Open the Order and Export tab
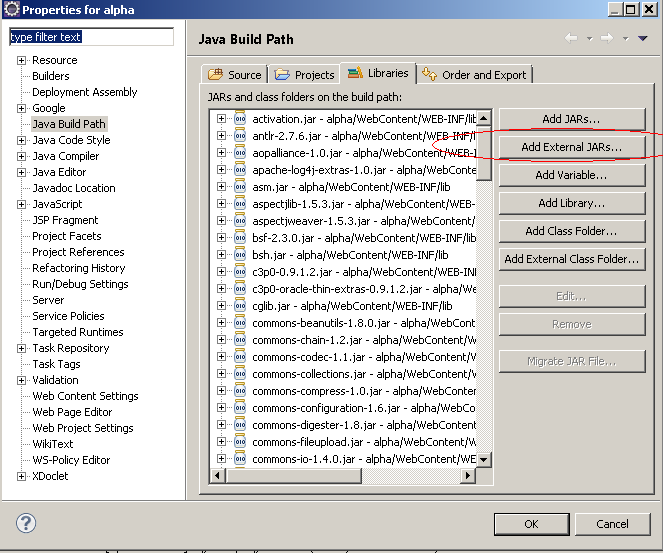This screenshot has width=663, height=553. [x=474, y=75]
